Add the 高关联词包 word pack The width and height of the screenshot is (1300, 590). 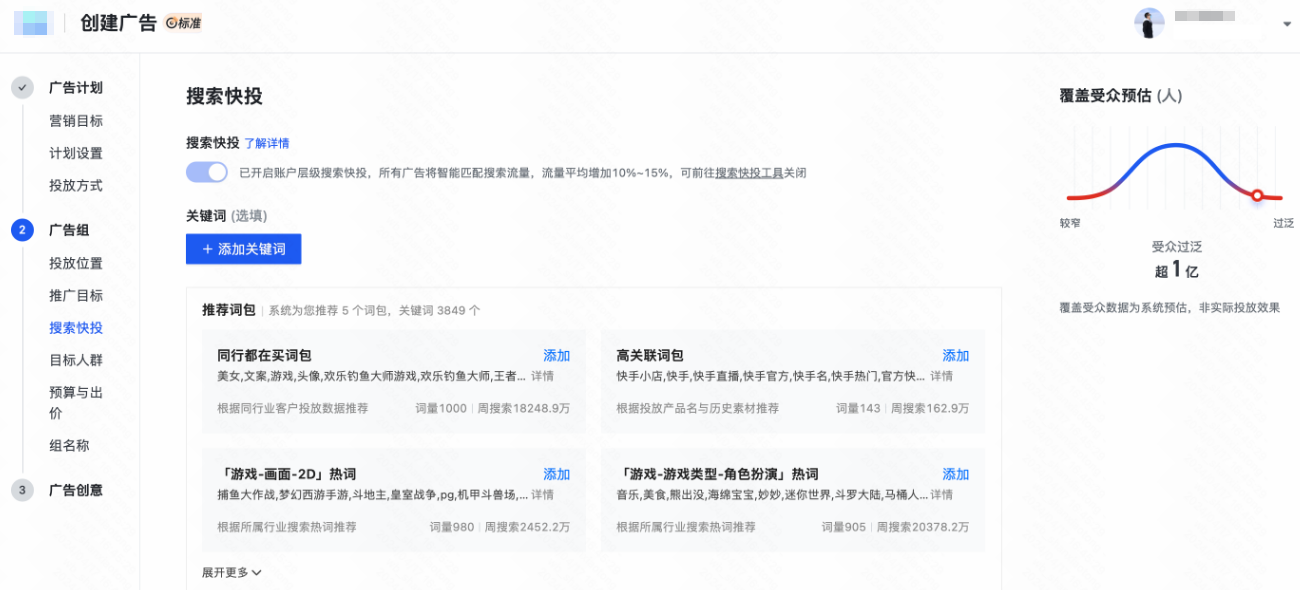954,355
